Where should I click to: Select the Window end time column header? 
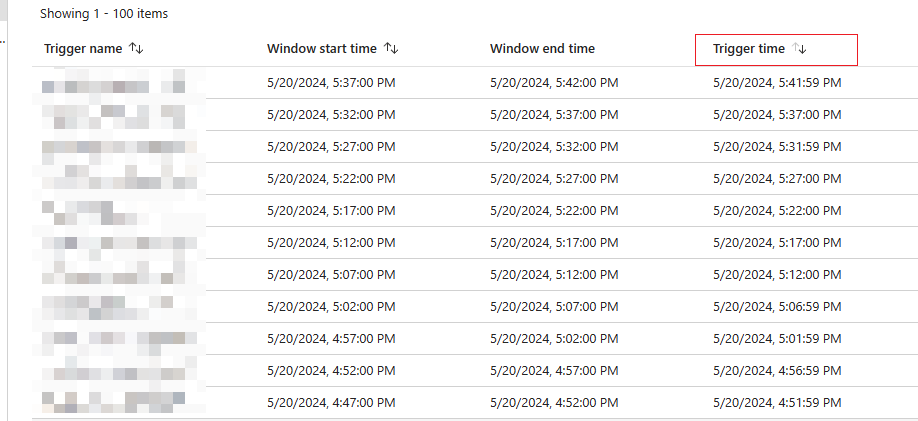tap(542, 49)
